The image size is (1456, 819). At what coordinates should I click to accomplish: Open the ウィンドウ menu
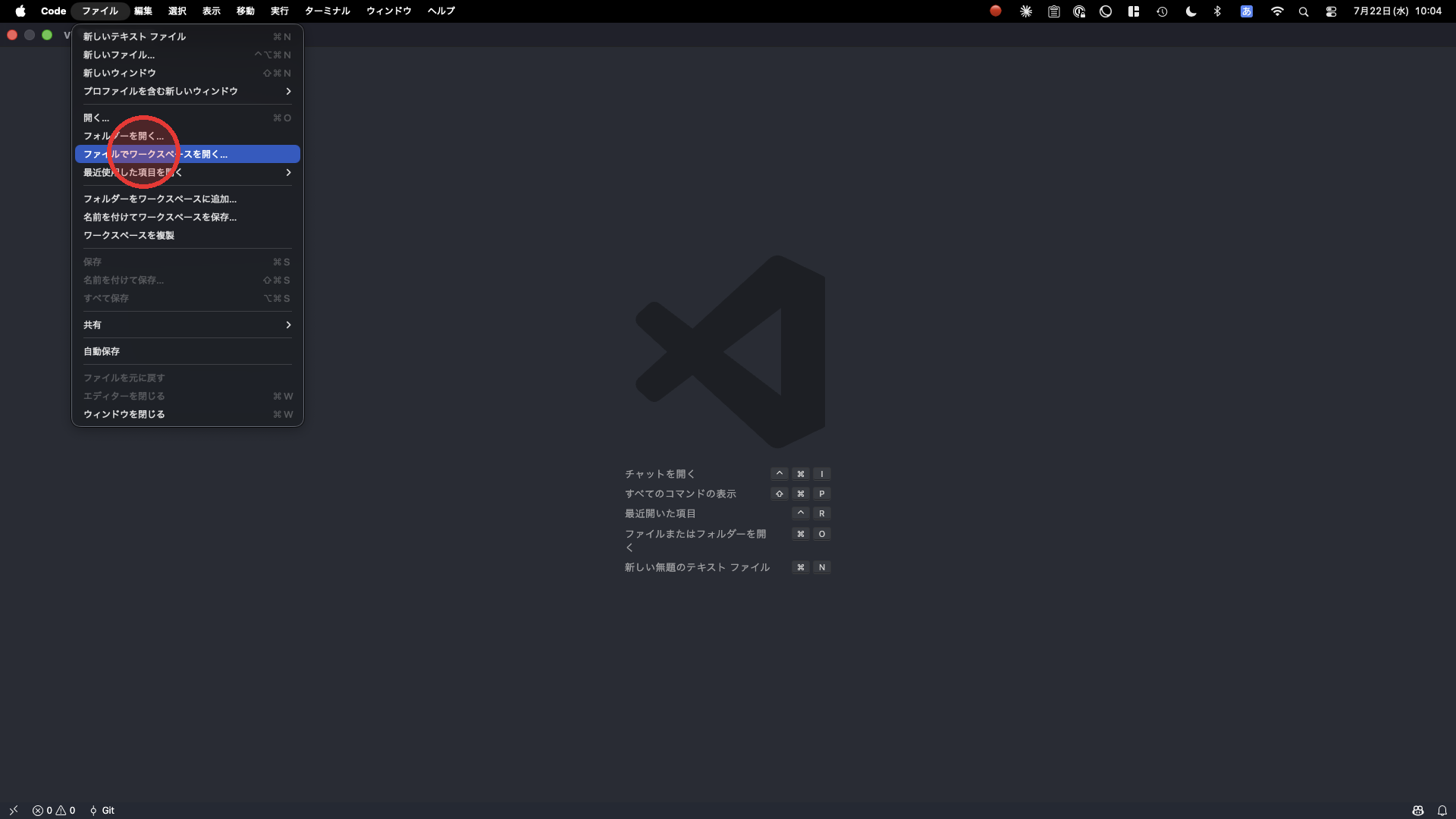[x=389, y=11]
